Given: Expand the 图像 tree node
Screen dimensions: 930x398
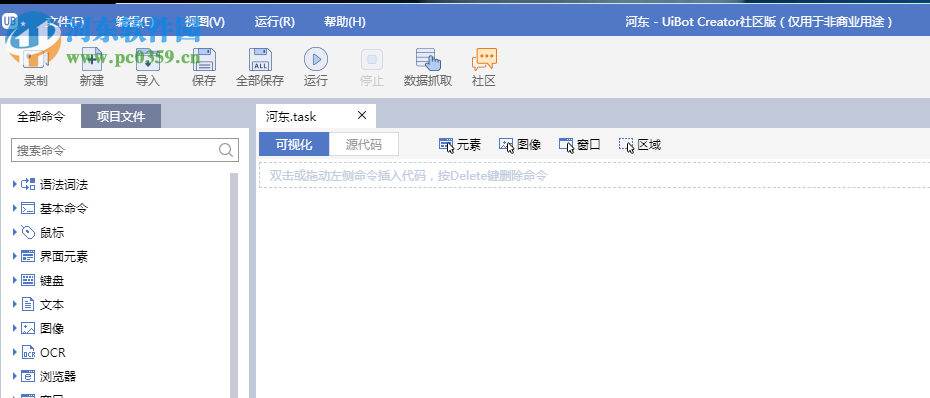Looking at the screenshot, I should (x=15, y=328).
